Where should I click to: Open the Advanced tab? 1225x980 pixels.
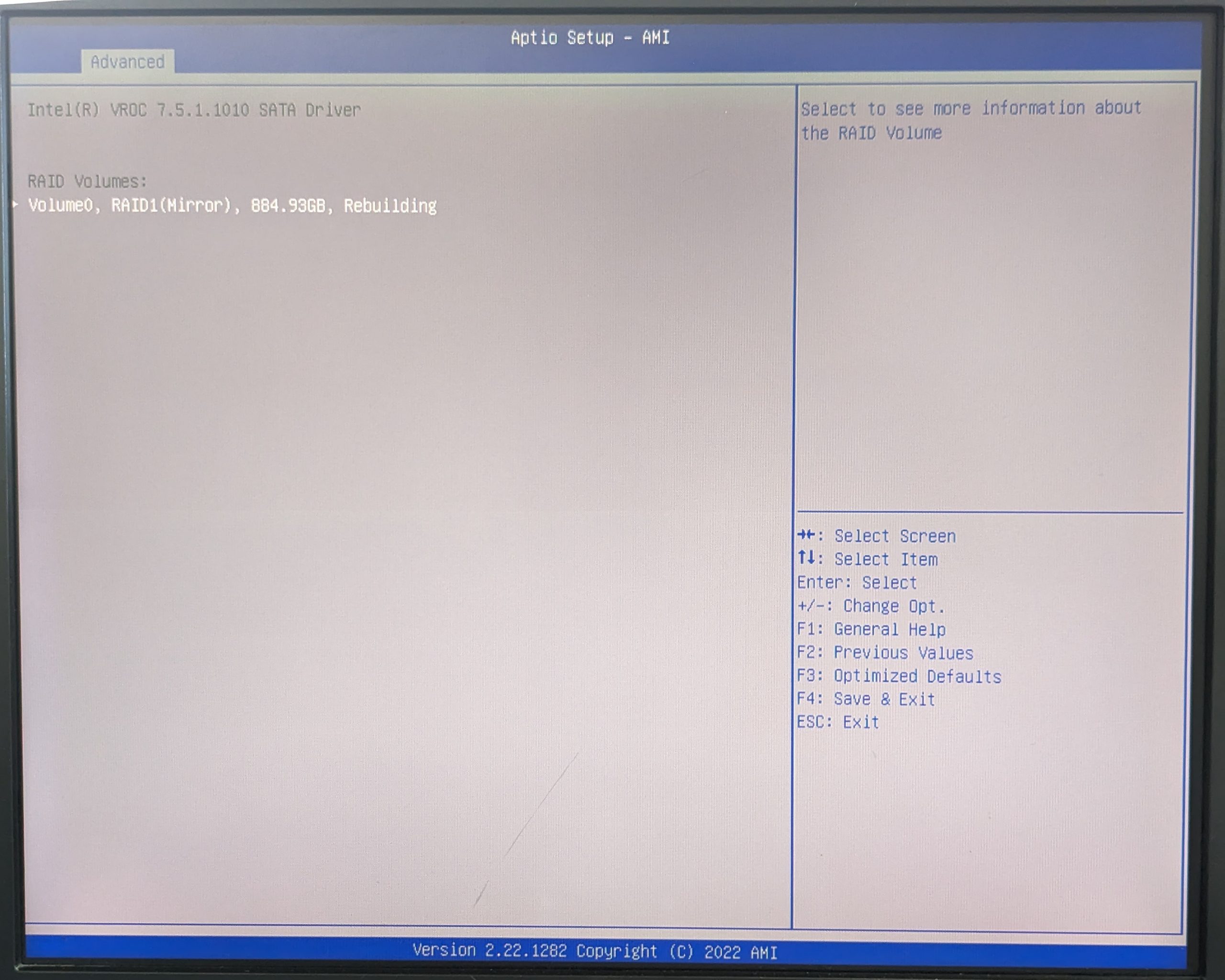click(127, 61)
